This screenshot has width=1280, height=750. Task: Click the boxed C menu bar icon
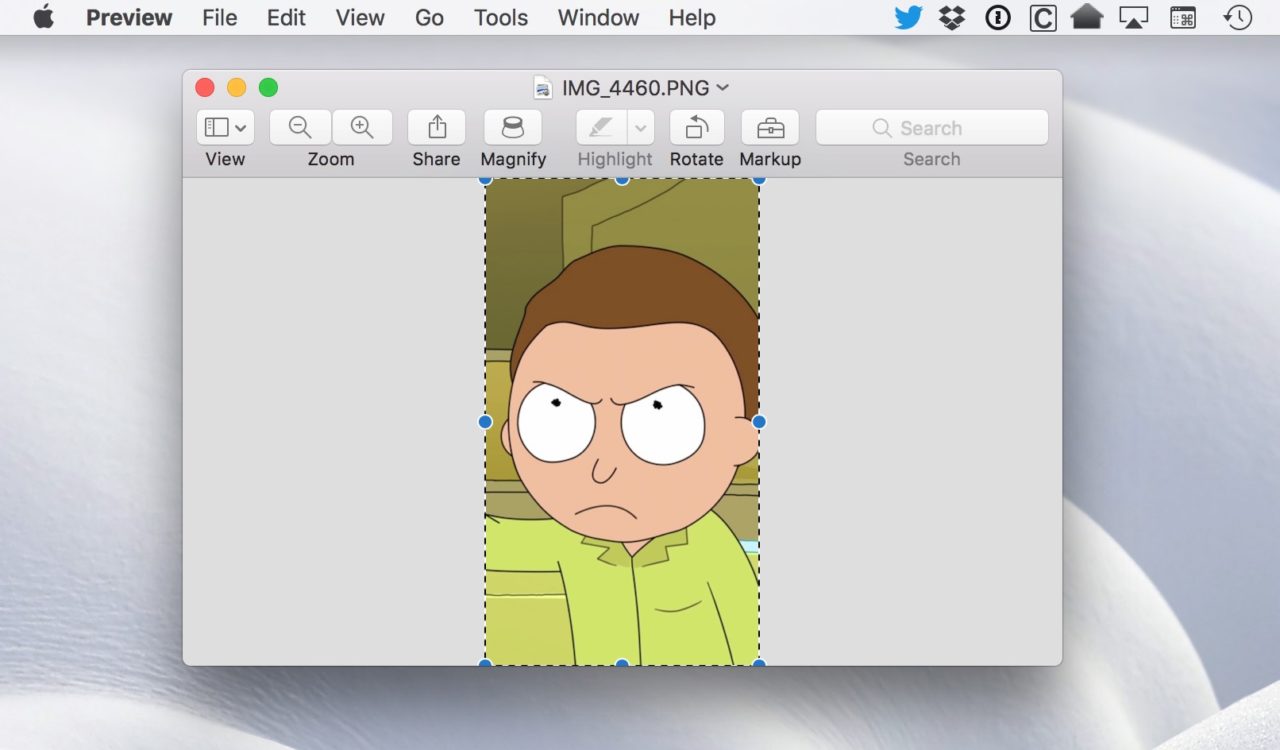point(1042,17)
